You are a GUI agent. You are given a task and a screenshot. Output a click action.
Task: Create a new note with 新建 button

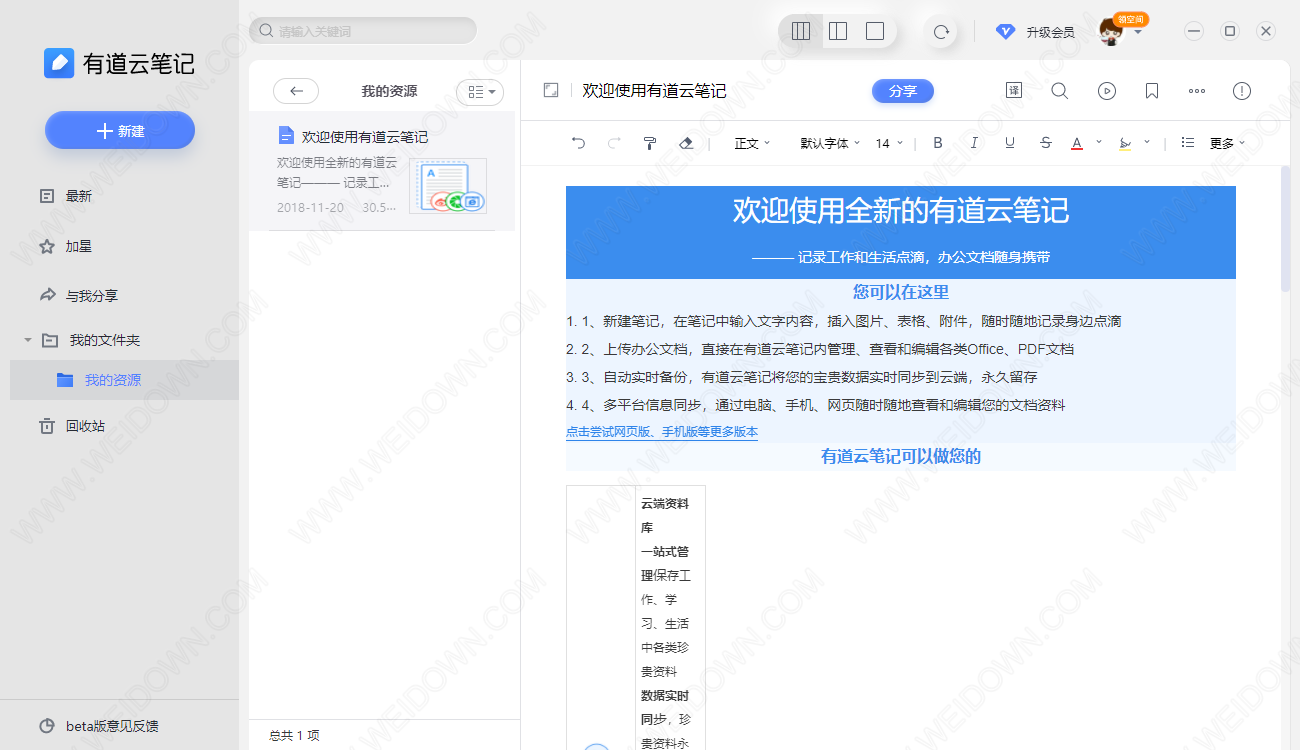point(120,131)
